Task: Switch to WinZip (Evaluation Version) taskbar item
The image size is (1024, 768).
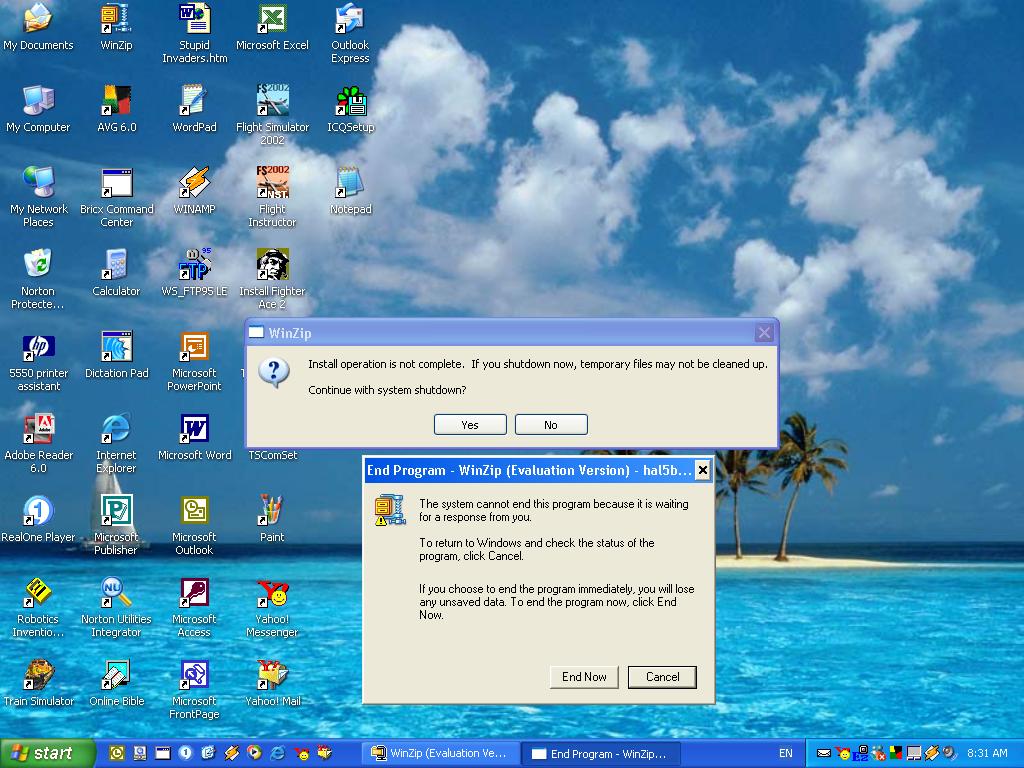Action: (x=439, y=753)
